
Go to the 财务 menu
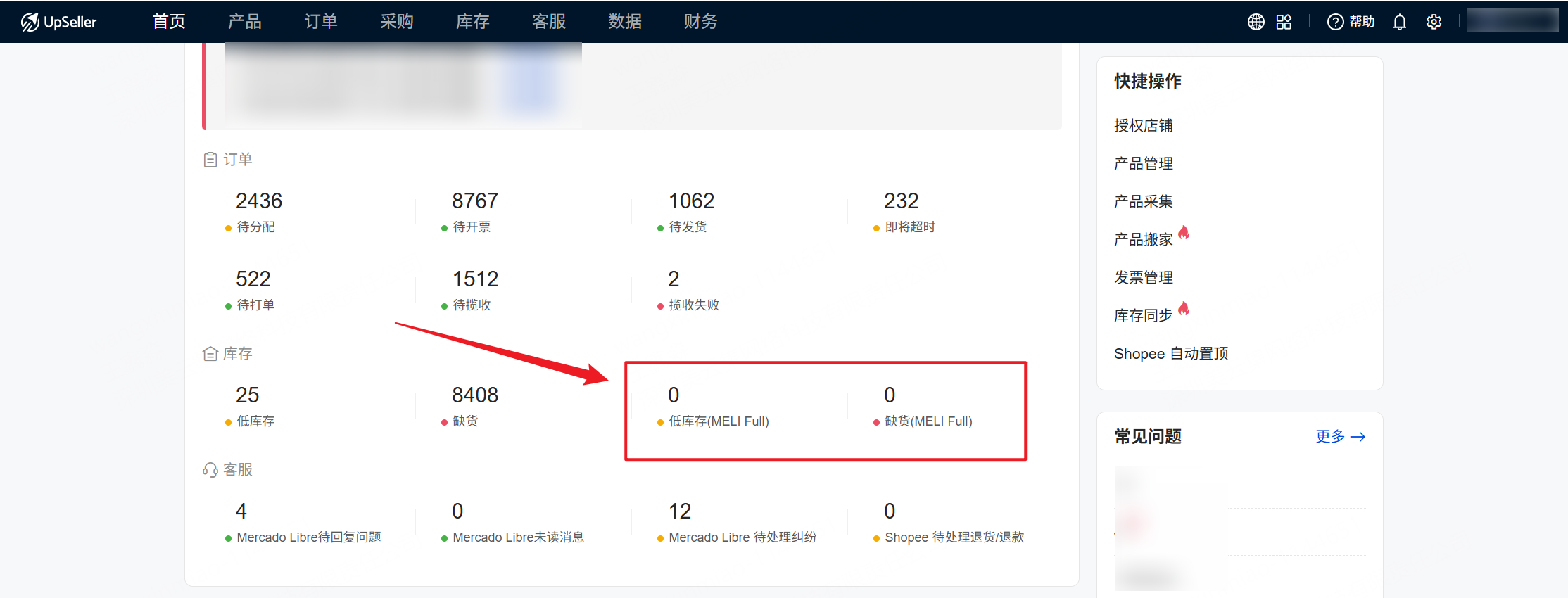point(700,22)
